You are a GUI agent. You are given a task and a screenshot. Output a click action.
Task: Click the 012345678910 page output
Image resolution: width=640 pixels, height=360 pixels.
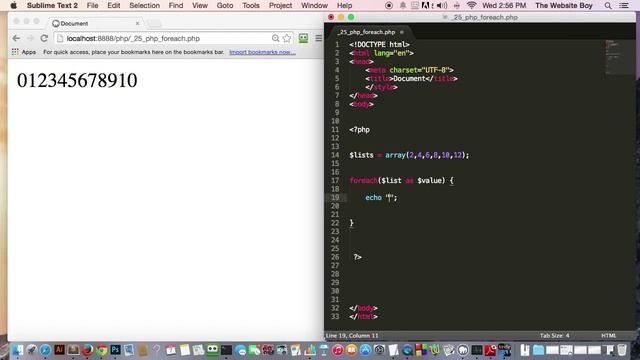click(77, 80)
